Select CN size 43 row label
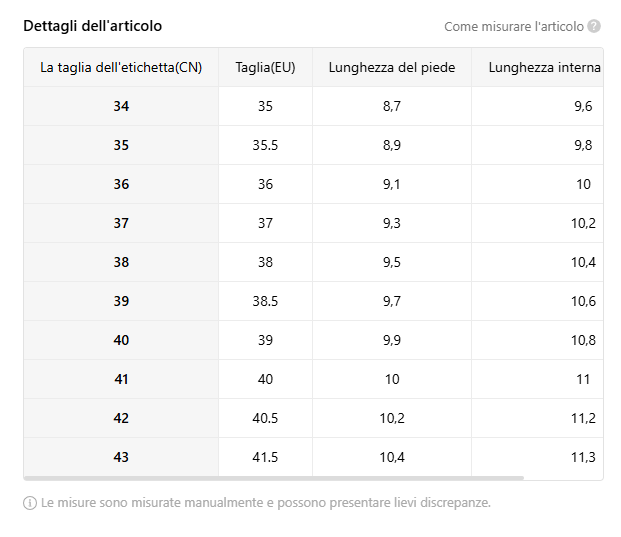621x537 pixels. pos(121,457)
